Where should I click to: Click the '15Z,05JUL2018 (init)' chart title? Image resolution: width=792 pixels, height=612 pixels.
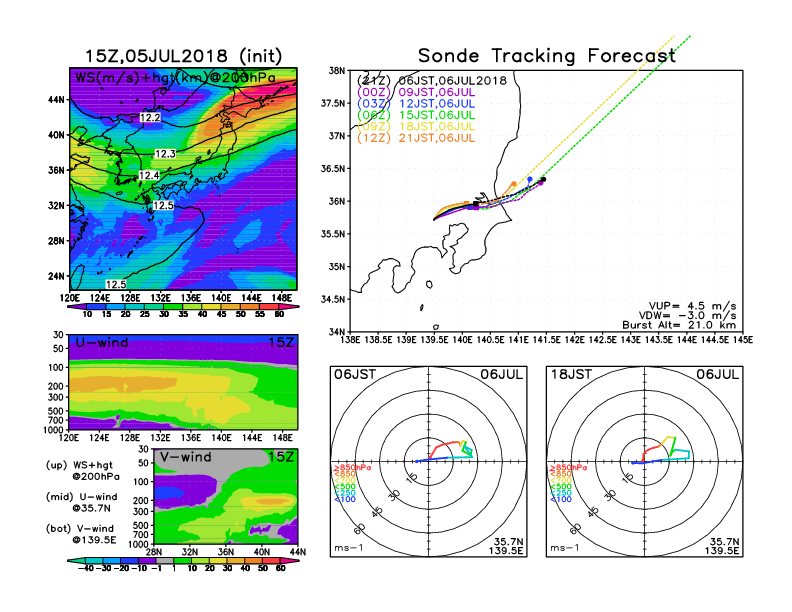coord(183,56)
